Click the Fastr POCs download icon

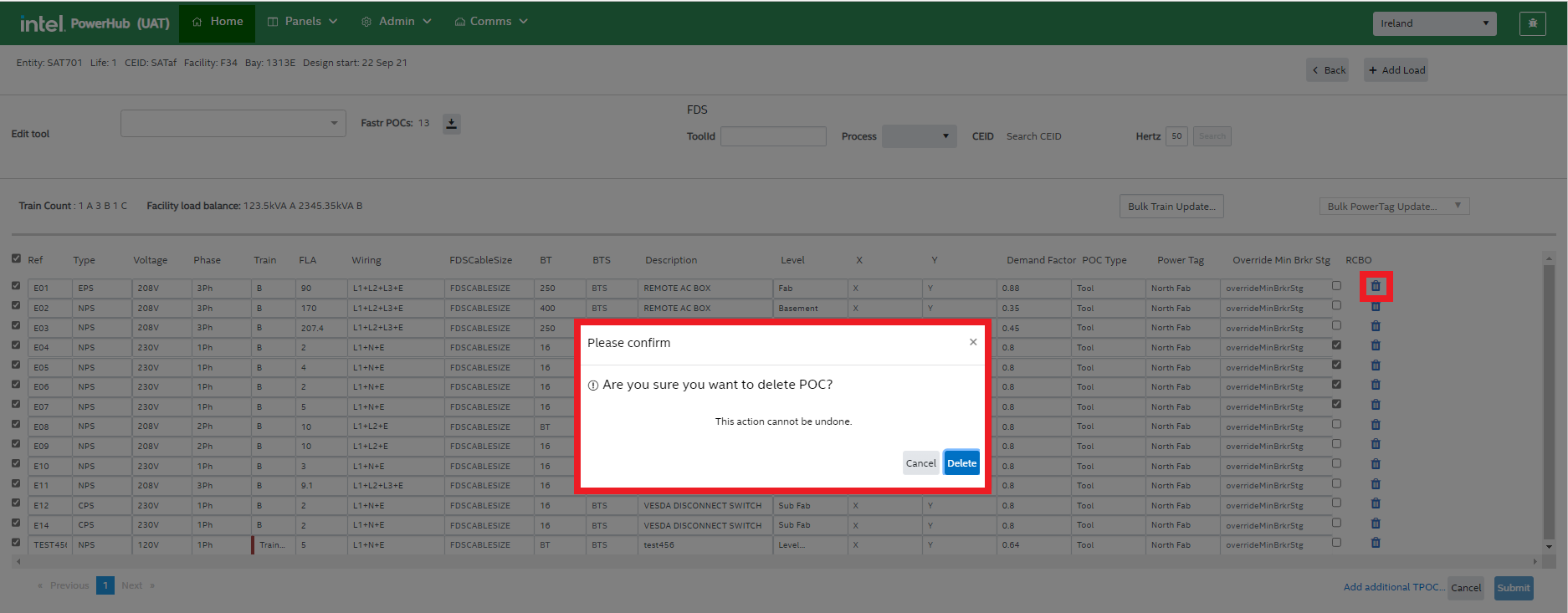click(x=451, y=124)
